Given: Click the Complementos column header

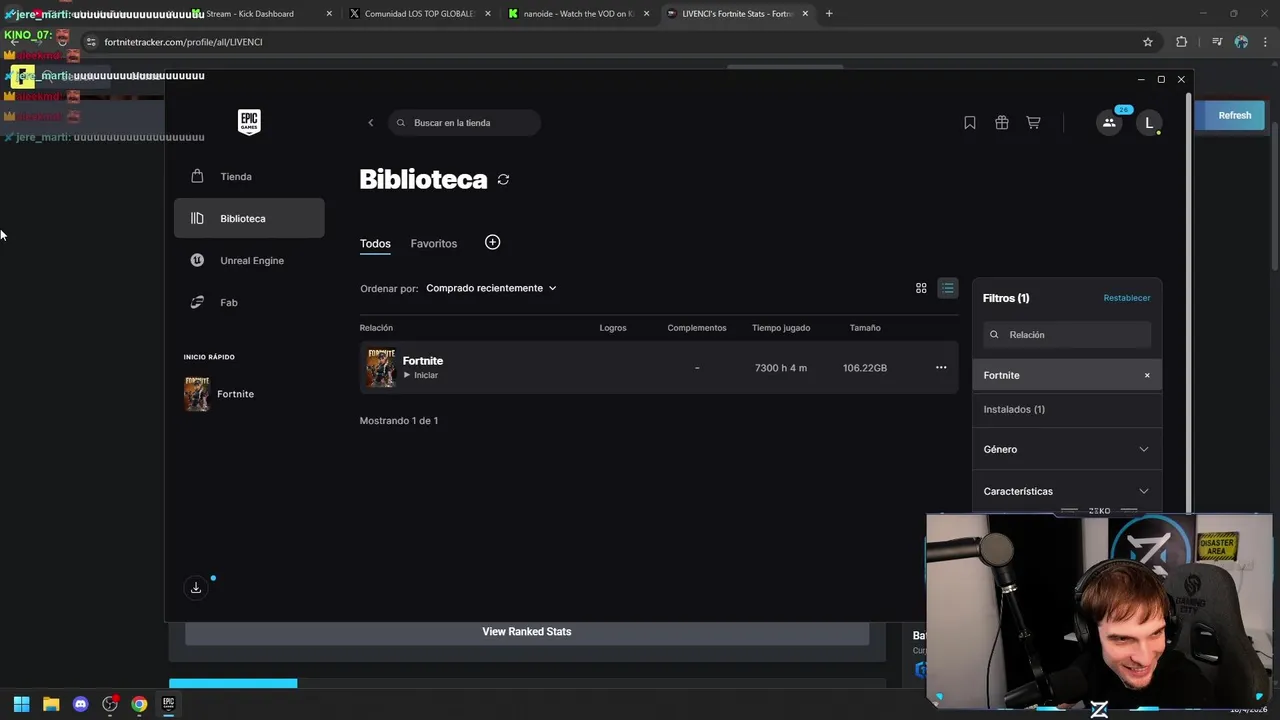Looking at the screenshot, I should click(x=697, y=328).
